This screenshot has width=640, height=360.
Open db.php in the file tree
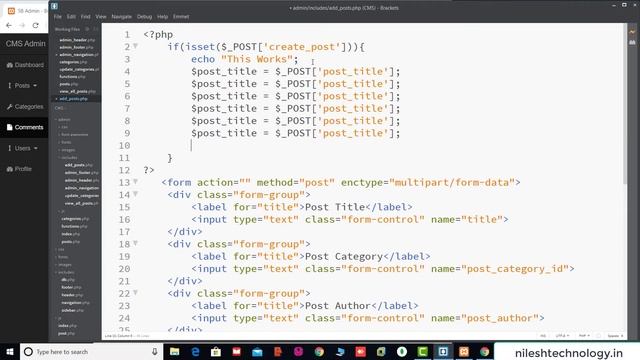tap(68, 280)
